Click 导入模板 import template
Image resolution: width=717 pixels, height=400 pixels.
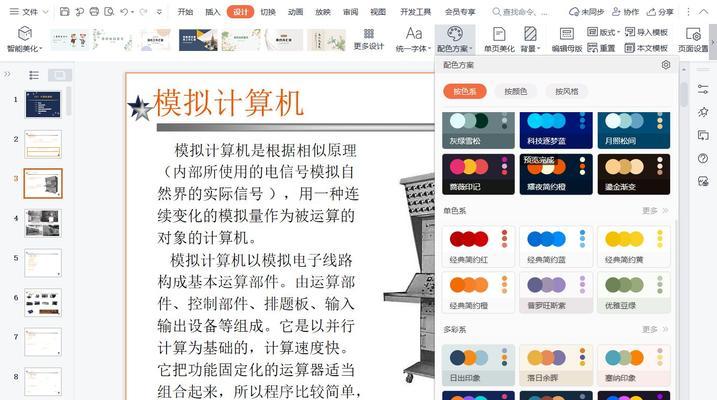(x=646, y=32)
